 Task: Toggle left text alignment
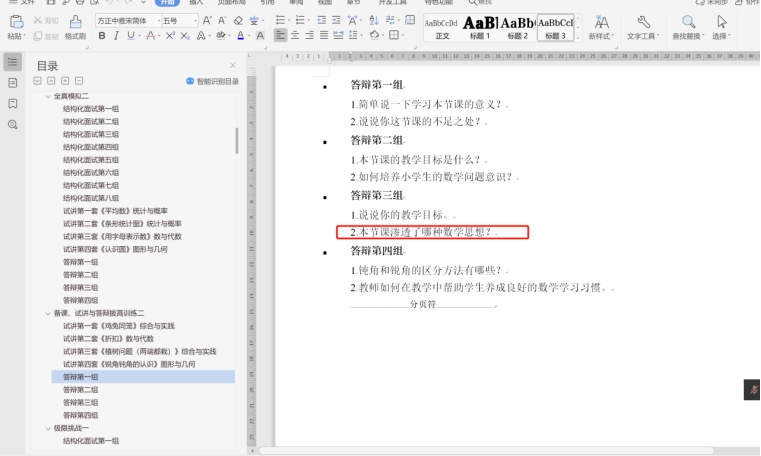tap(281, 36)
